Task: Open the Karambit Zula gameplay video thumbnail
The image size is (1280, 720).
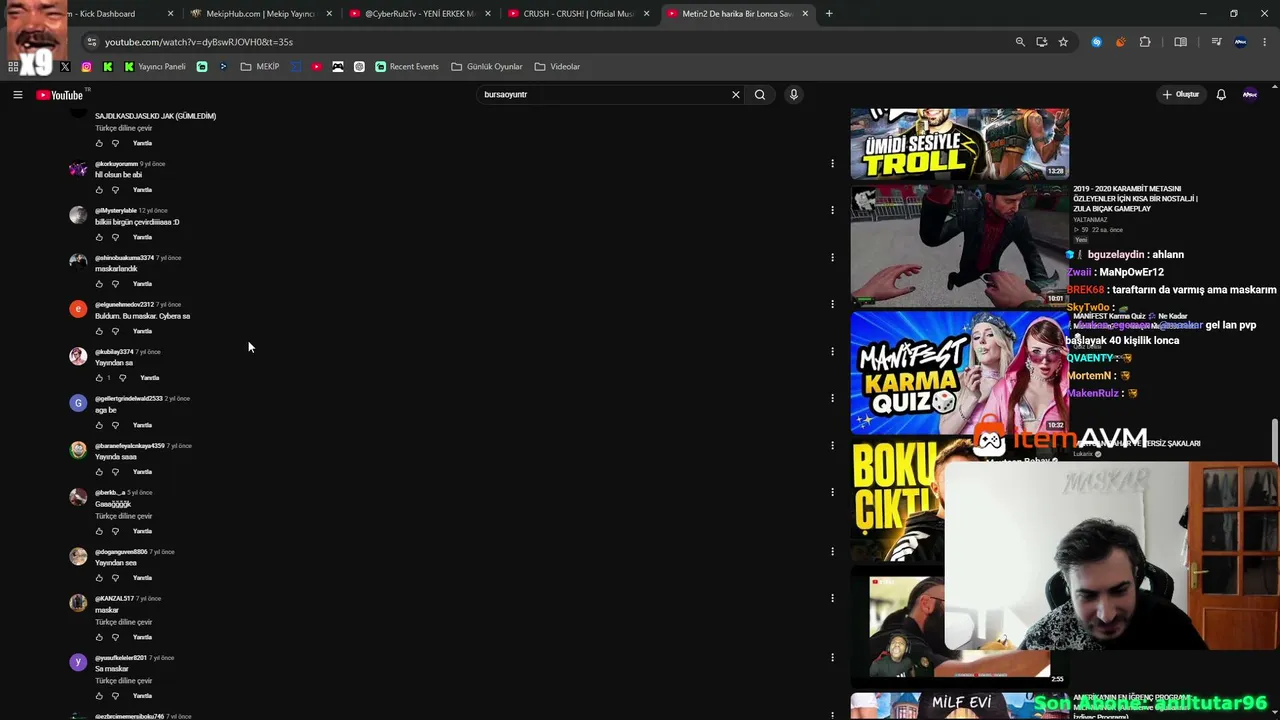Action: click(959, 245)
